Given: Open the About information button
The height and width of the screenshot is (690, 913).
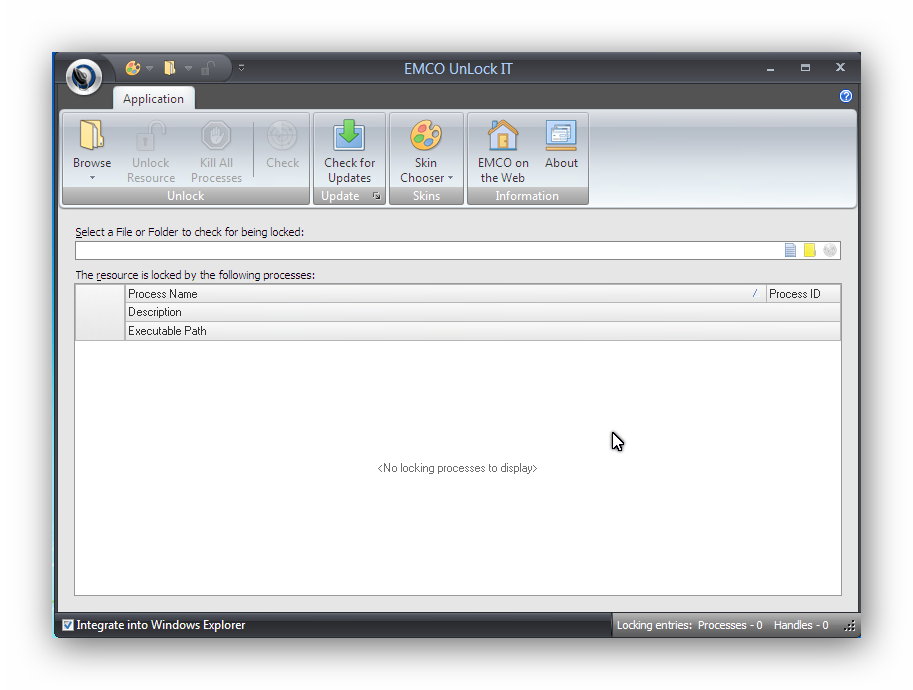Looking at the screenshot, I should click(561, 145).
